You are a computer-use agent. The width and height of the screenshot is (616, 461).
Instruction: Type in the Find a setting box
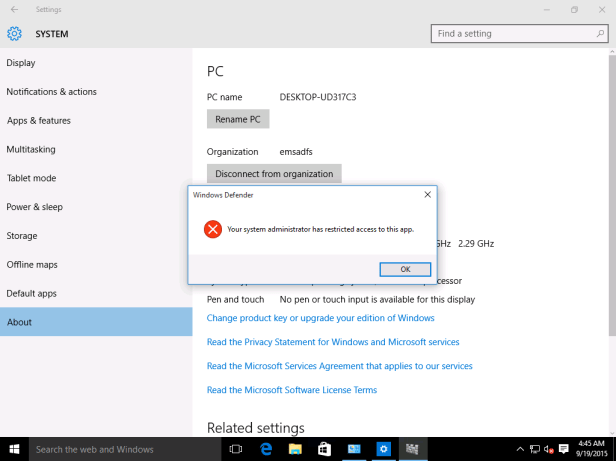coord(512,34)
